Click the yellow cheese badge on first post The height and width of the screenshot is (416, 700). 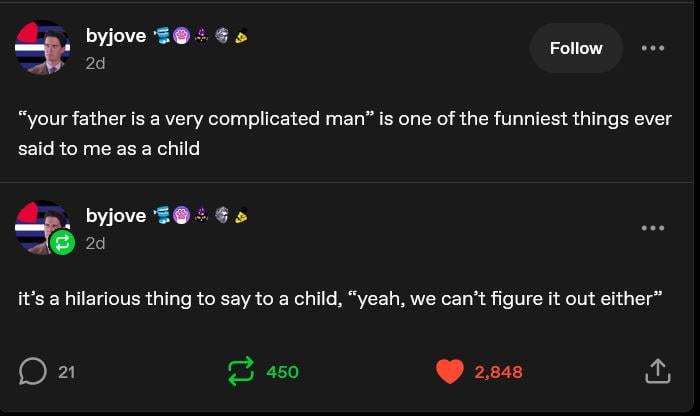(241, 37)
